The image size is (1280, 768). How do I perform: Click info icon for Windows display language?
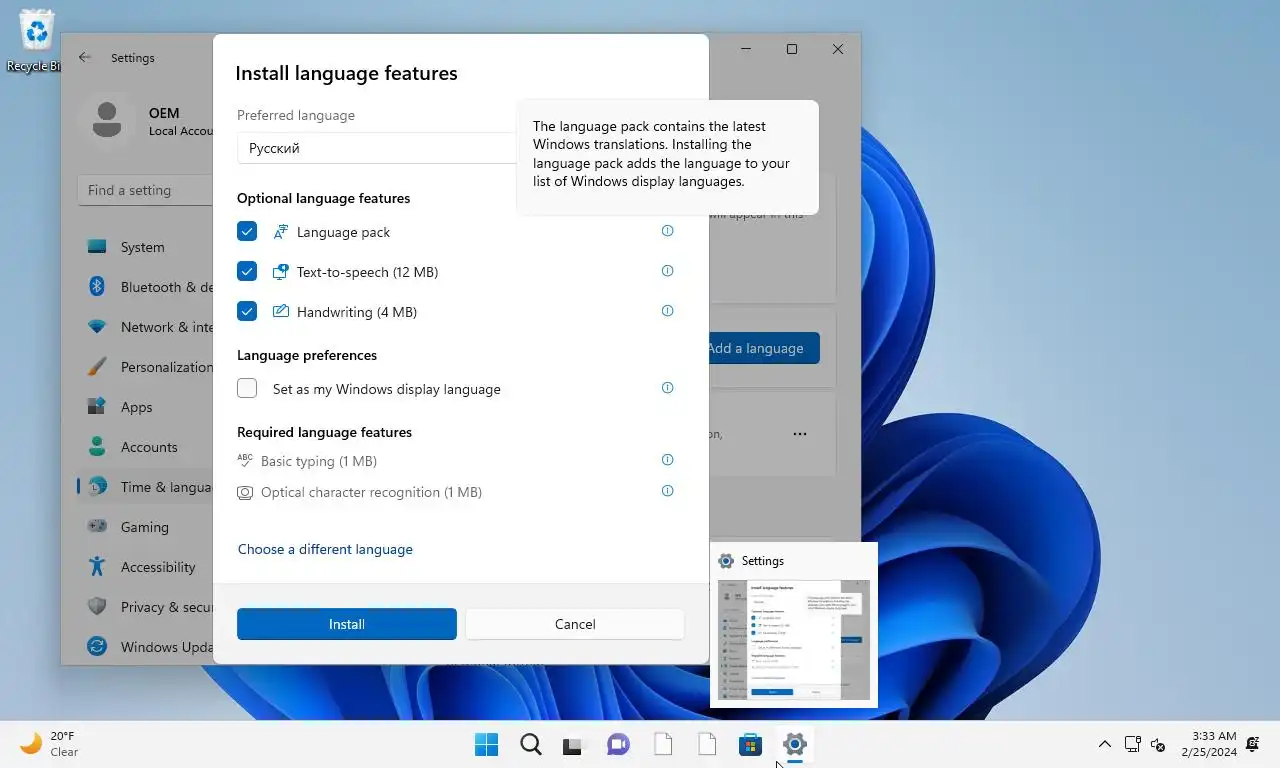coord(668,388)
